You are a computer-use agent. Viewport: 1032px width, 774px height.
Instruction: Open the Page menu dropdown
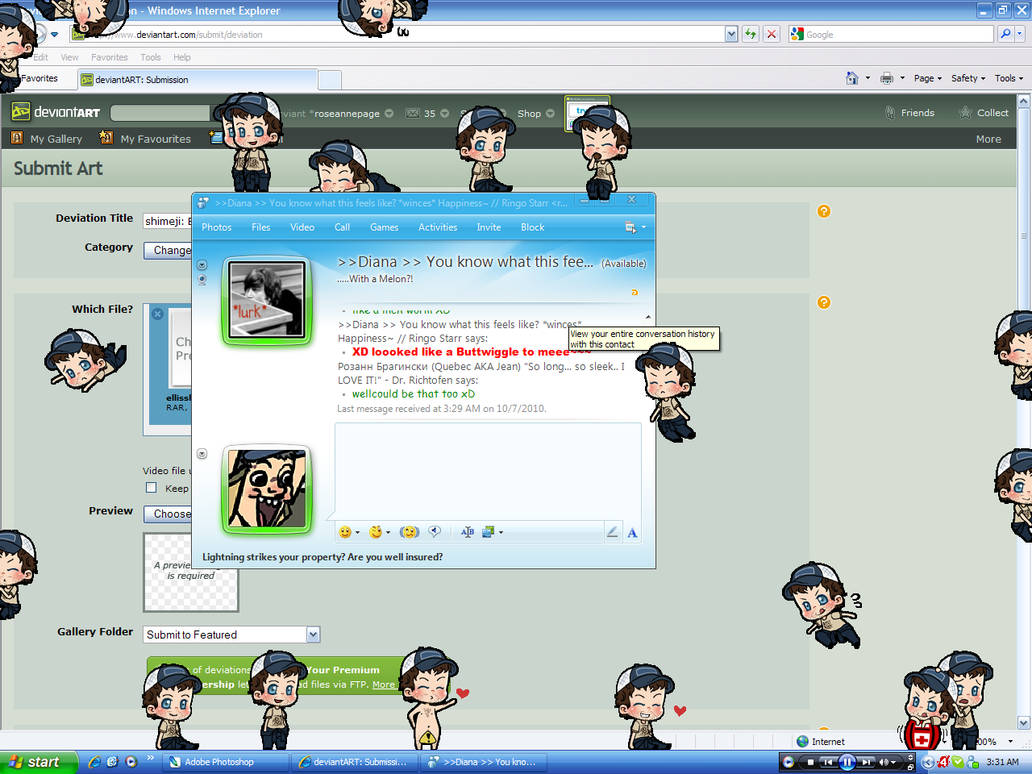(927, 78)
